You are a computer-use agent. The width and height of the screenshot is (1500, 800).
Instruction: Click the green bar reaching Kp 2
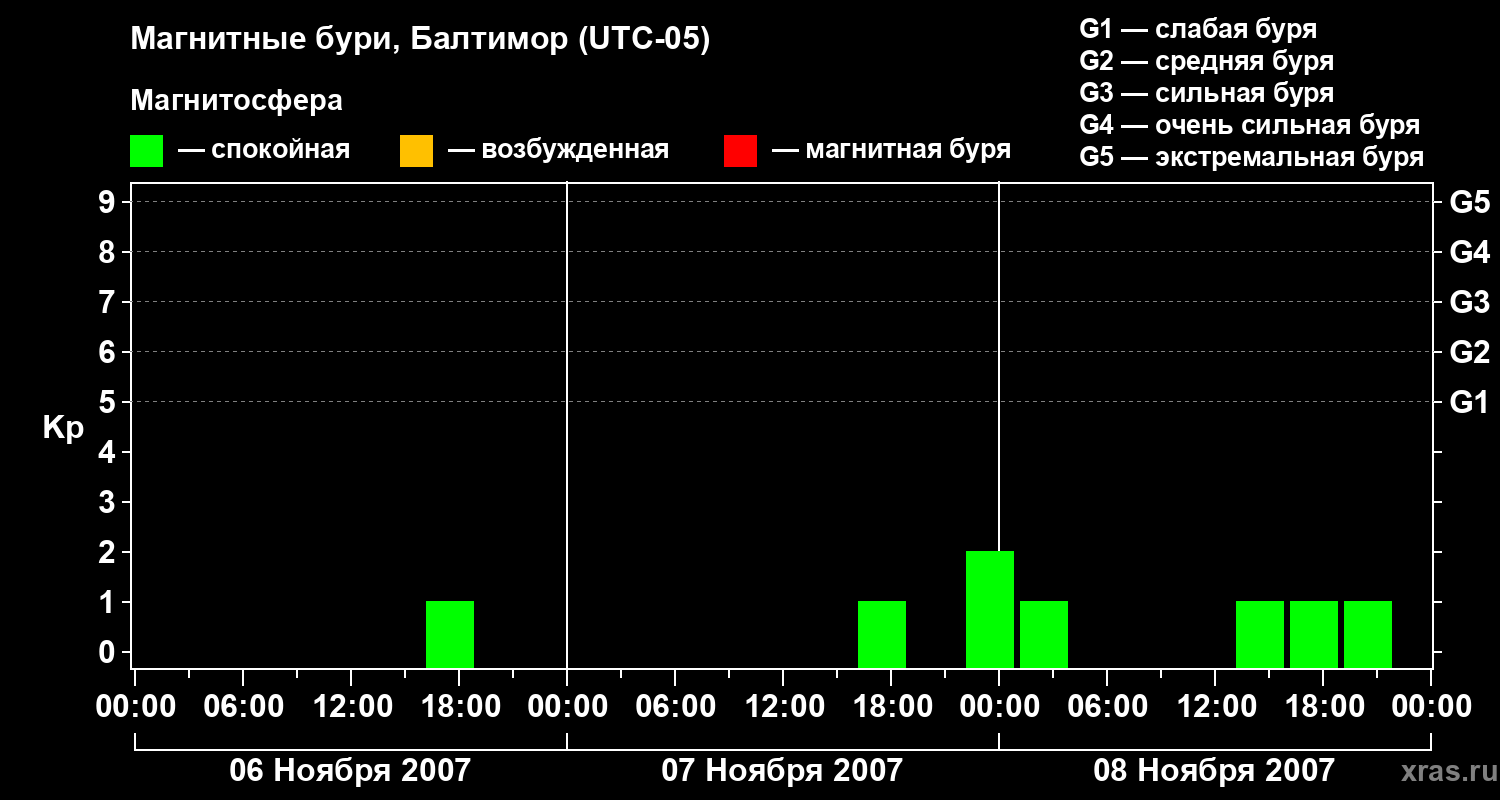point(990,609)
